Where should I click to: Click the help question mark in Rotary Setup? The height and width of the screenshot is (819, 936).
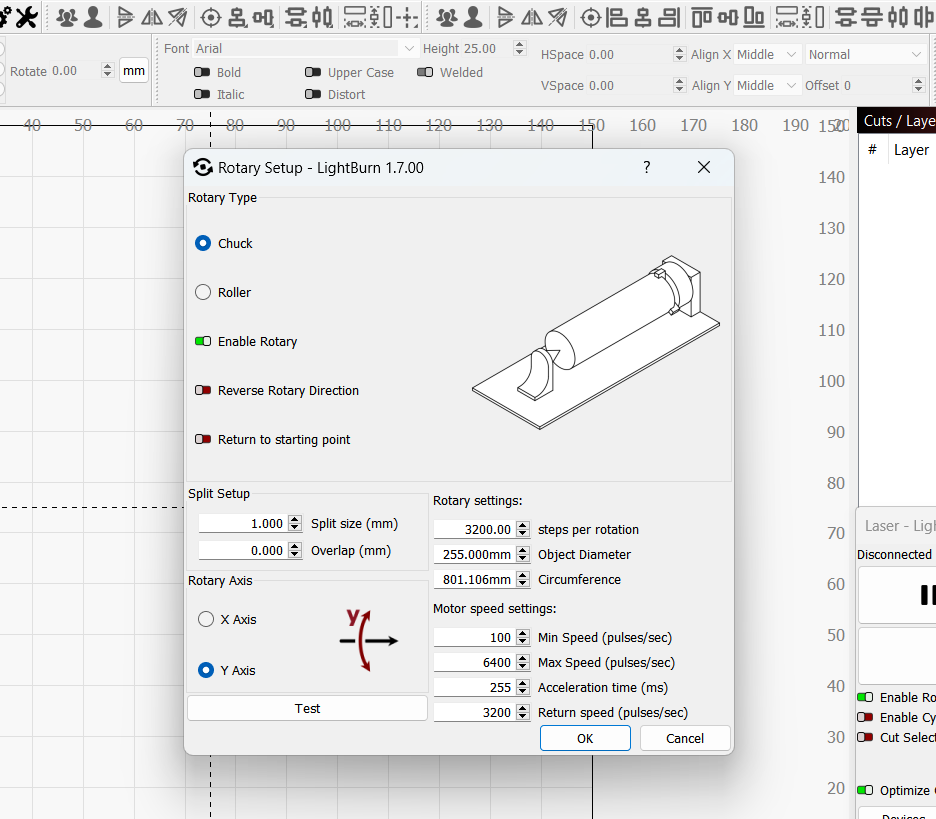pyautogui.click(x=646, y=167)
